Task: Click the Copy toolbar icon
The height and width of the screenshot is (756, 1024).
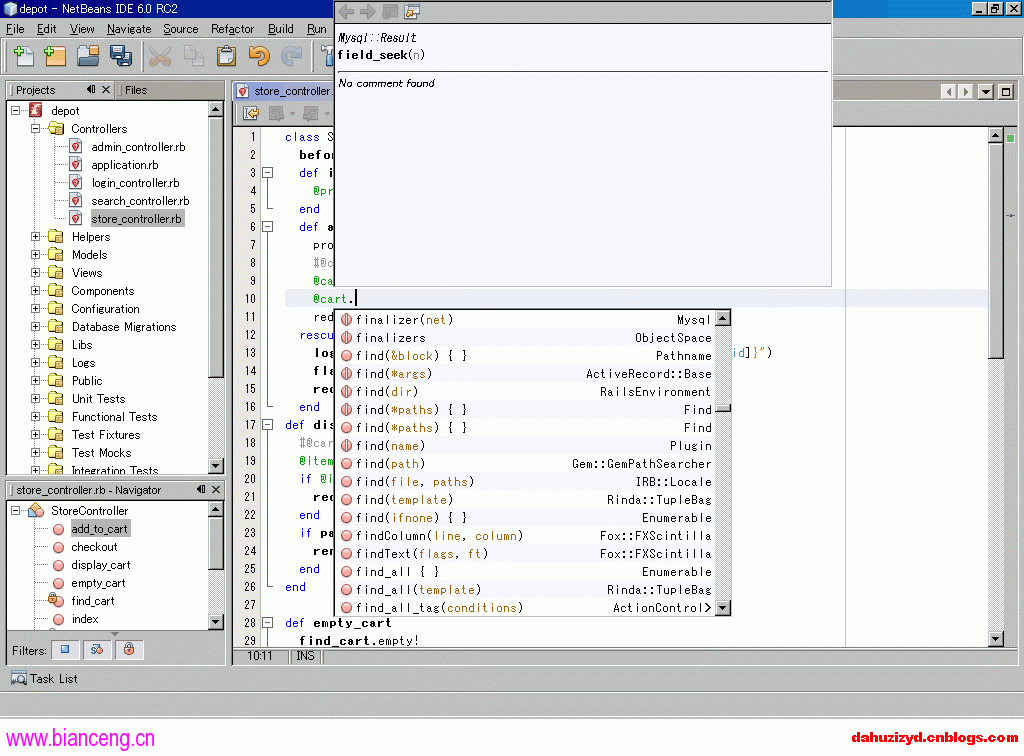Action: (193, 56)
